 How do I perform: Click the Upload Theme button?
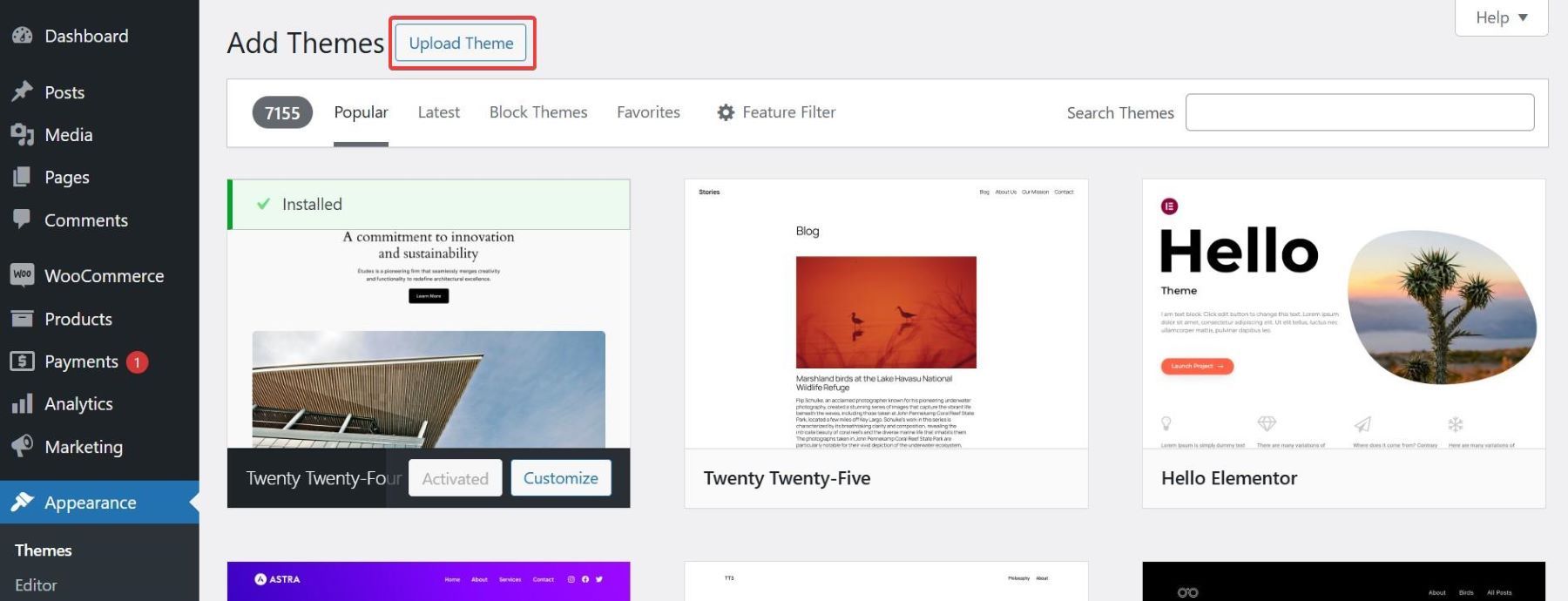point(461,43)
